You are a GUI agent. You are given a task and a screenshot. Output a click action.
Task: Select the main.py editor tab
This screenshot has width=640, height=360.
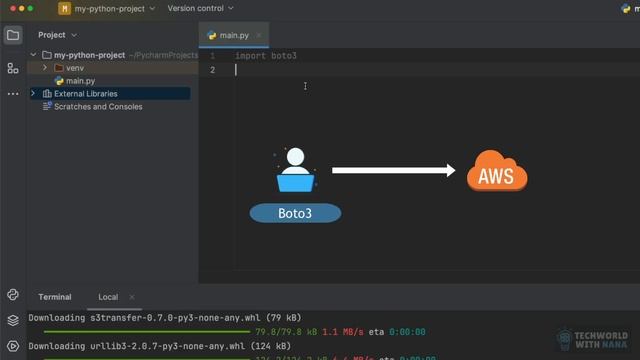(234, 36)
